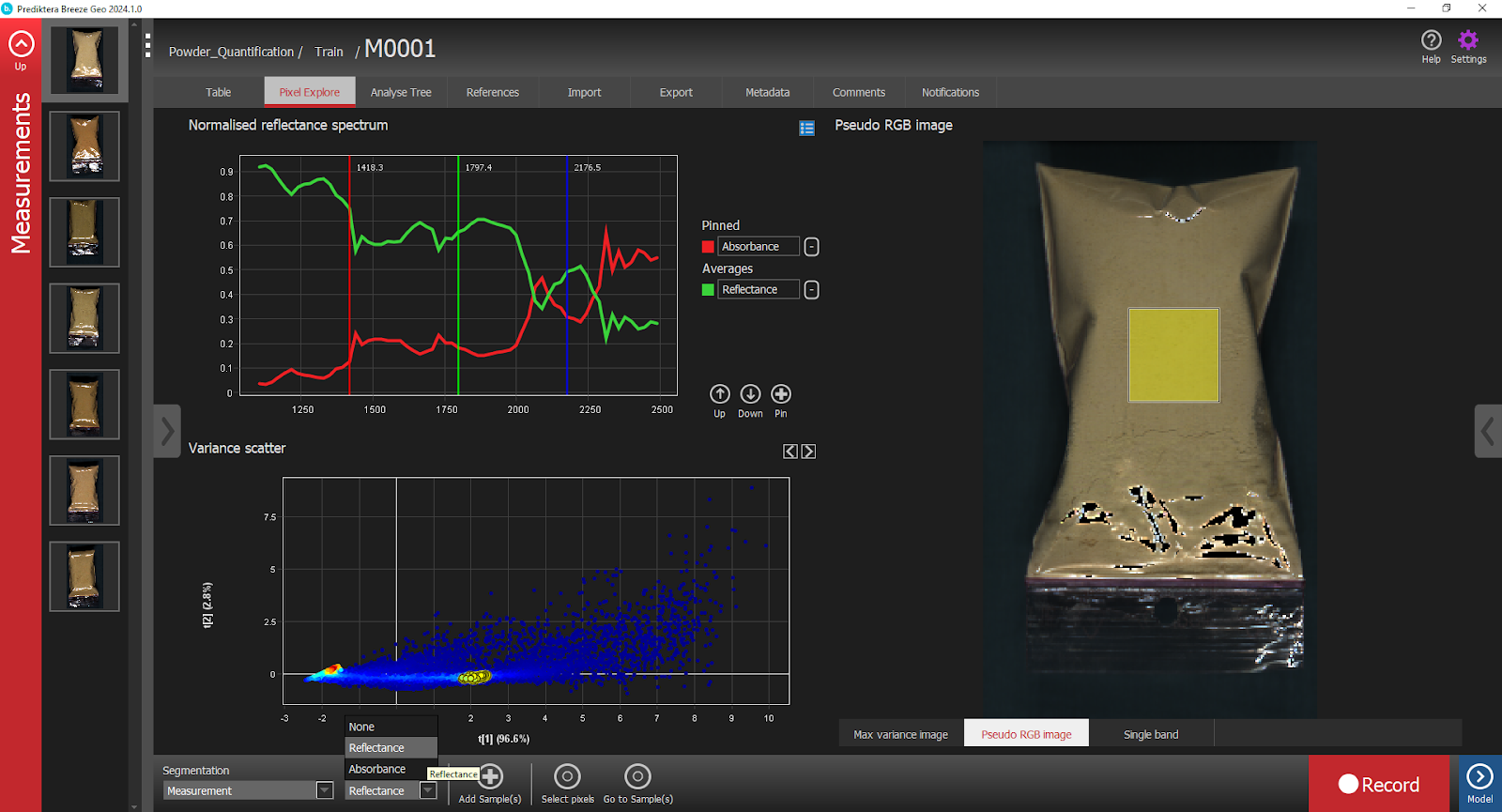This screenshot has width=1502, height=812.
Task: Click the Up navigation arrow icon
Action: [x=21, y=44]
